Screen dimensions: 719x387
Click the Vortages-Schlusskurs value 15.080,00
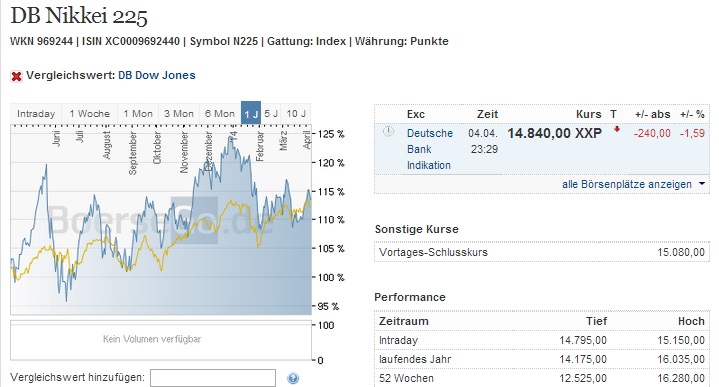pos(681,252)
